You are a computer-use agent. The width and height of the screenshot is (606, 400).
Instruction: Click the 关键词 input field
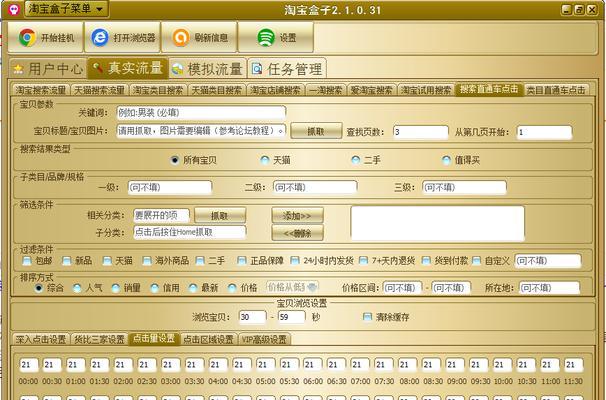coord(201,113)
